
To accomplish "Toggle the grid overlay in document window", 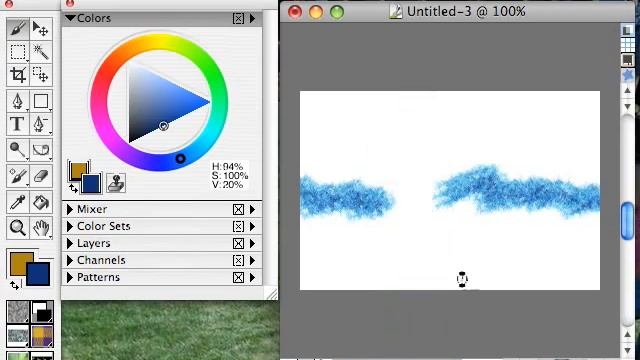I will 627,44.
